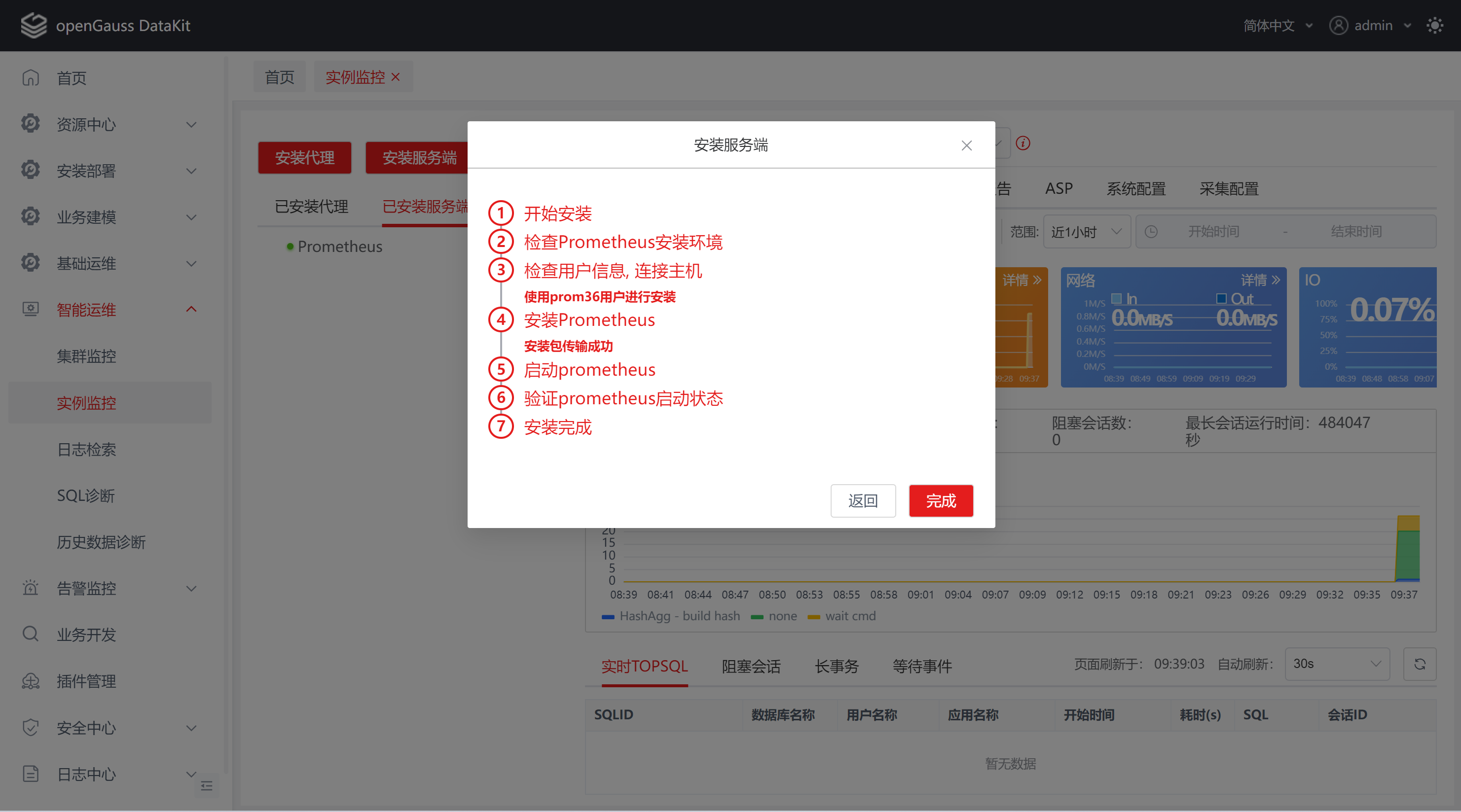This screenshot has width=1461, height=812.
Task: Select the 插件管理 plugin icon
Action: tap(30, 681)
